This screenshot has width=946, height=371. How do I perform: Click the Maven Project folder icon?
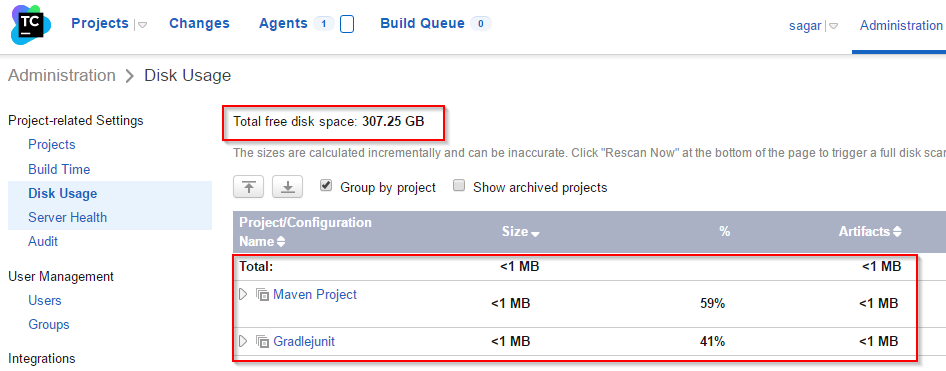tap(262, 295)
